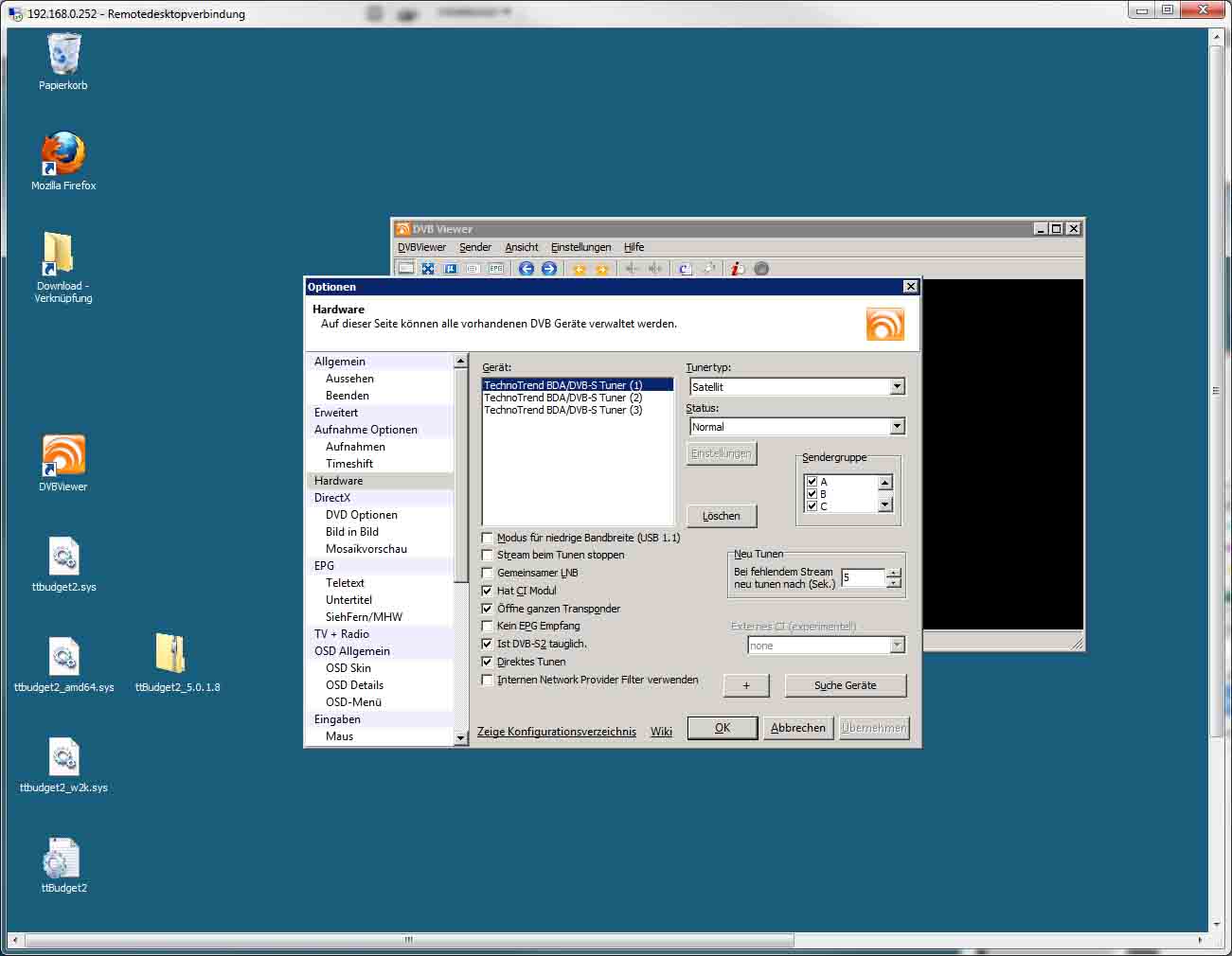1232x956 pixels.
Task: Open the Tunertyp dropdown
Action: pos(897,387)
